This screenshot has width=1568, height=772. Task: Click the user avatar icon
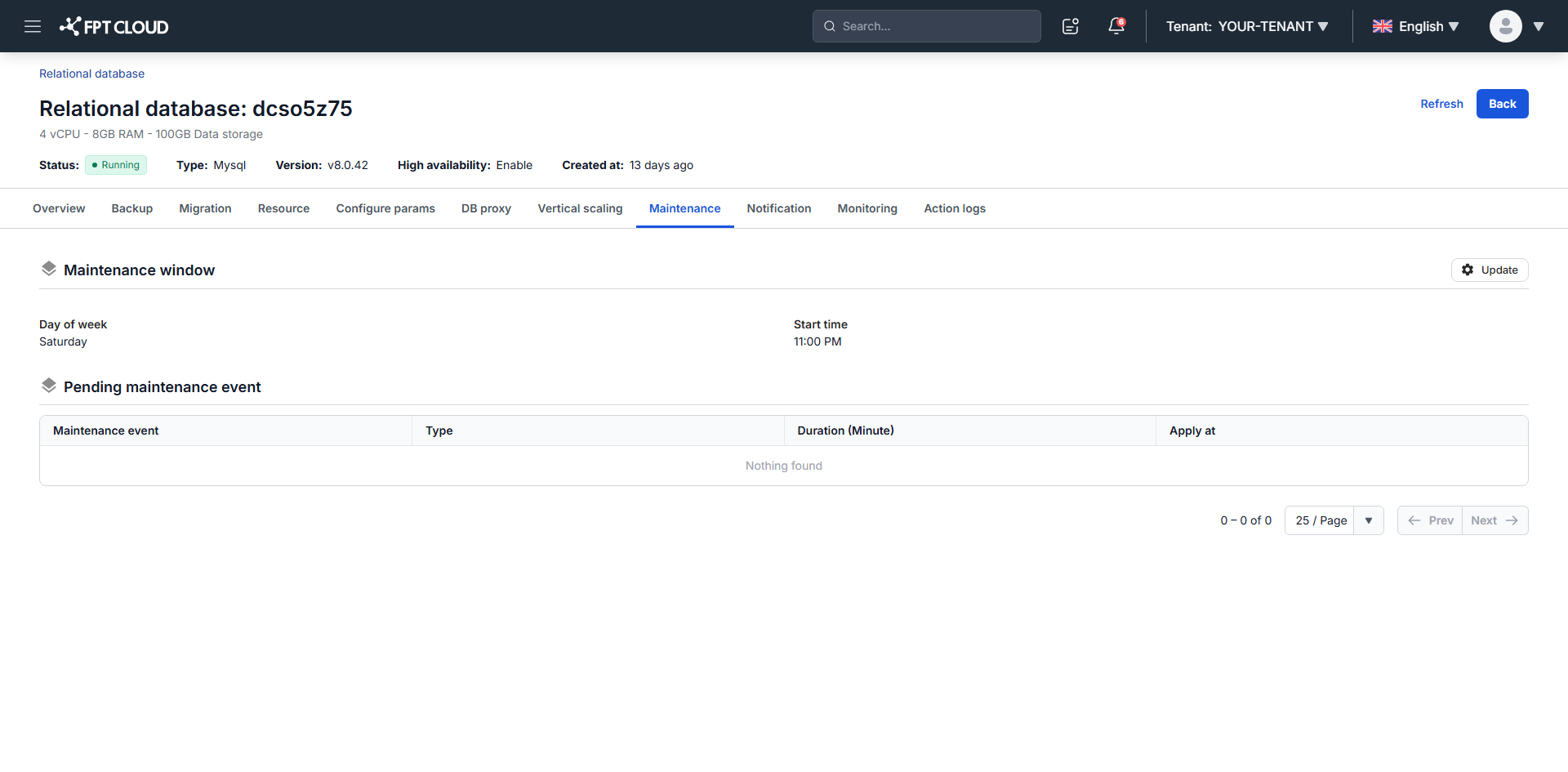click(1505, 26)
